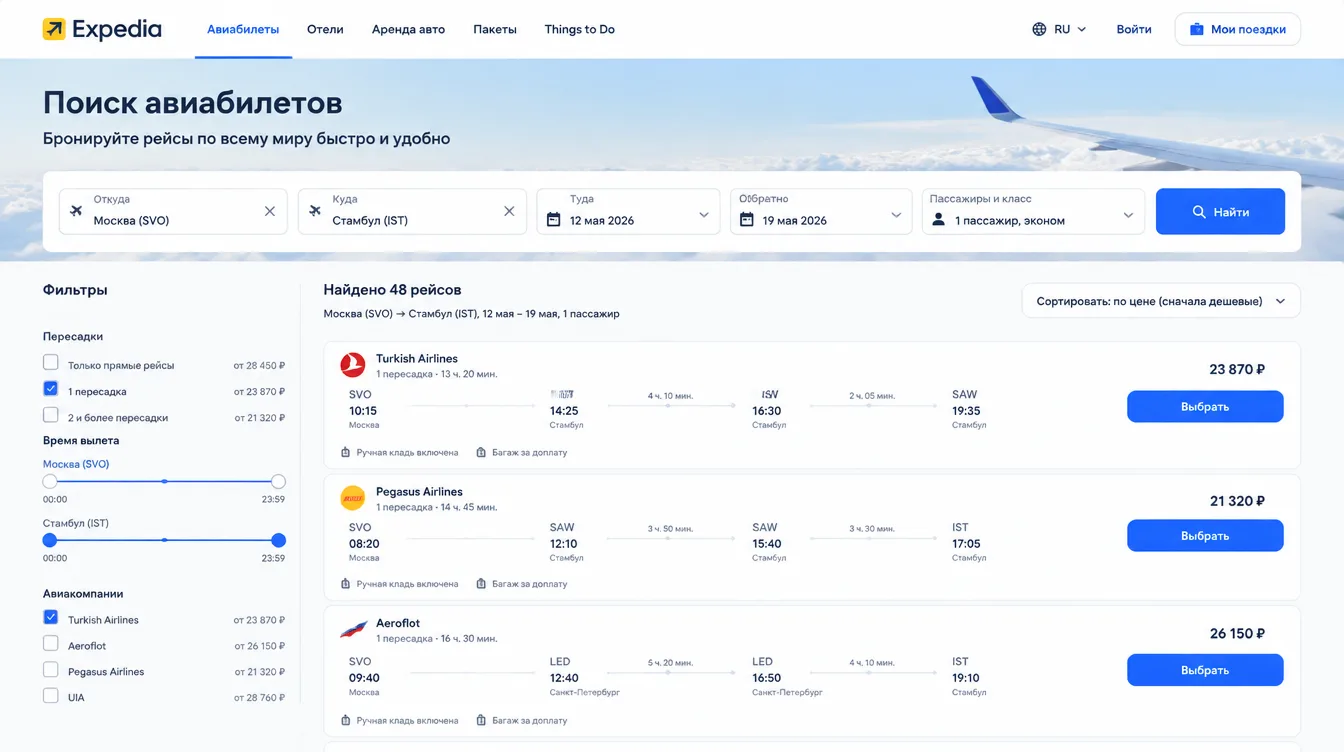The image size is (1344, 752).
Task: Clear the Куда field with X icon
Action: 509,211
